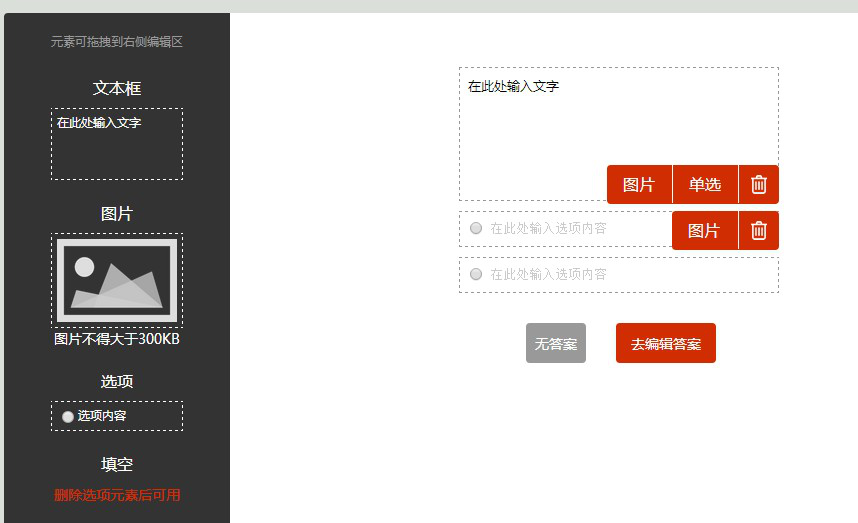
Task: Click the 图片 button on the text box toolbar
Action: 639,184
